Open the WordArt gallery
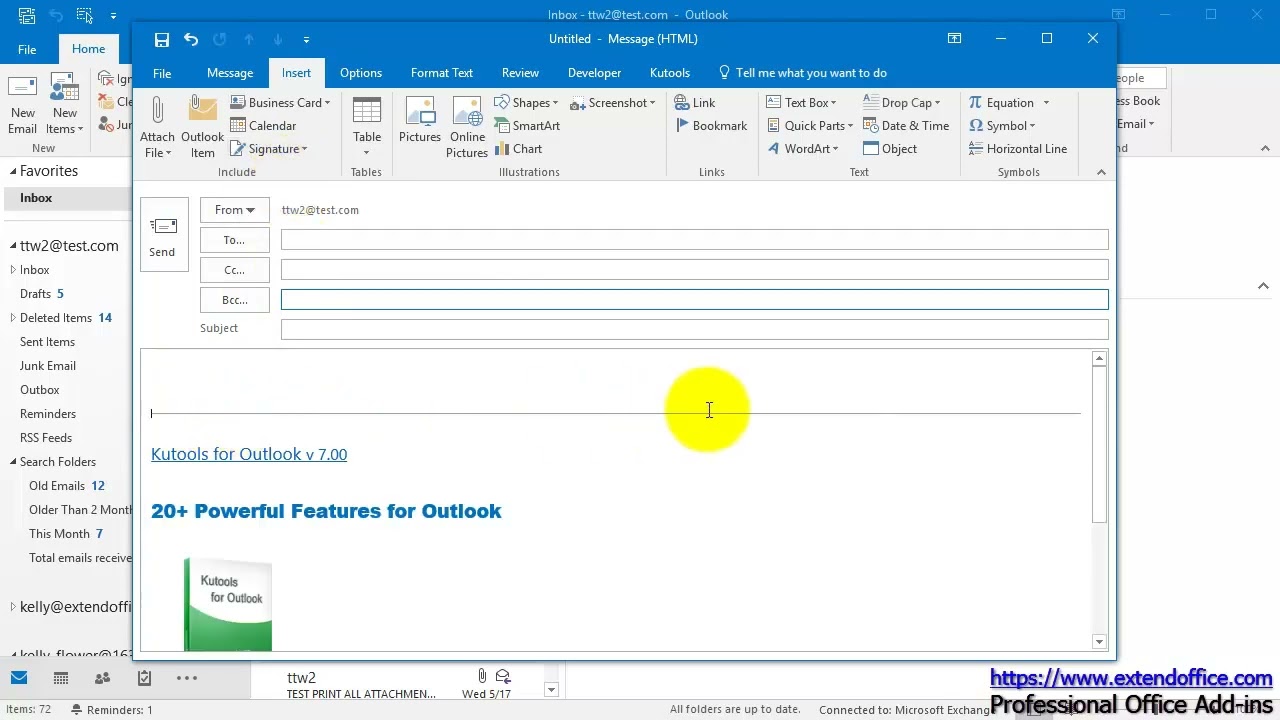Viewport: 1280px width, 720px height. [804, 149]
